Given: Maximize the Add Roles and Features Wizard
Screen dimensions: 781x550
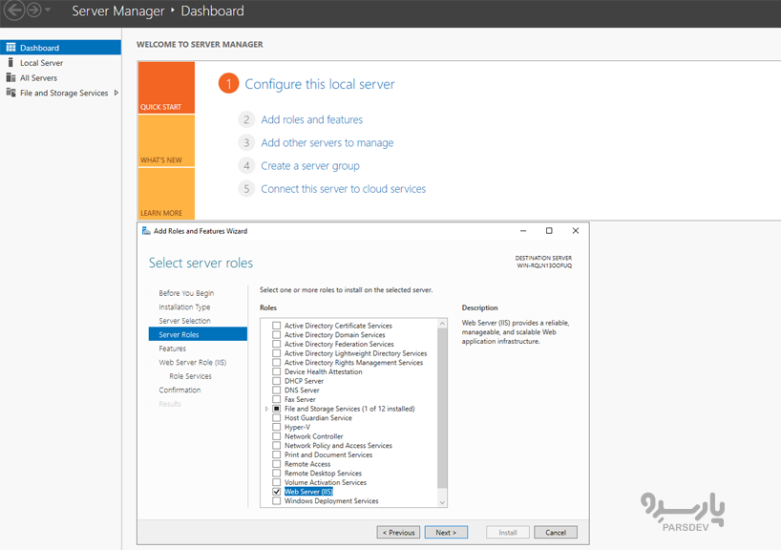Looking at the screenshot, I should (549, 231).
